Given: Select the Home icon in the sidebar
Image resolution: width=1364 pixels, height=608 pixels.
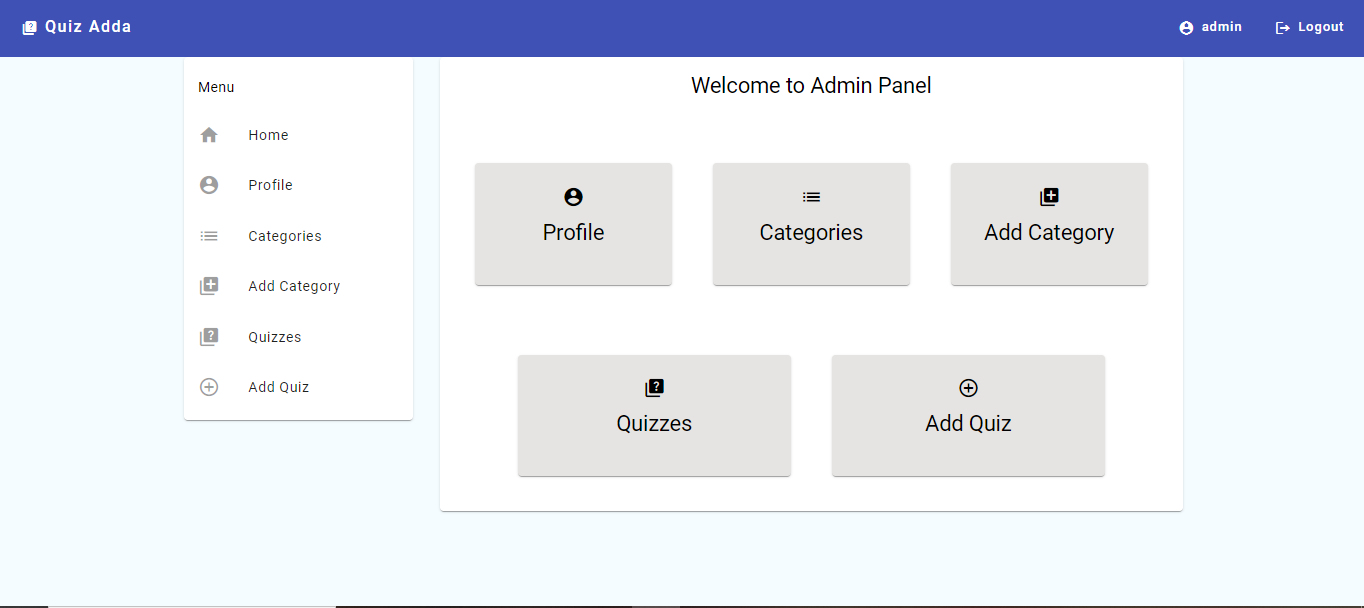Looking at the screenshot, I should (209, 134).
